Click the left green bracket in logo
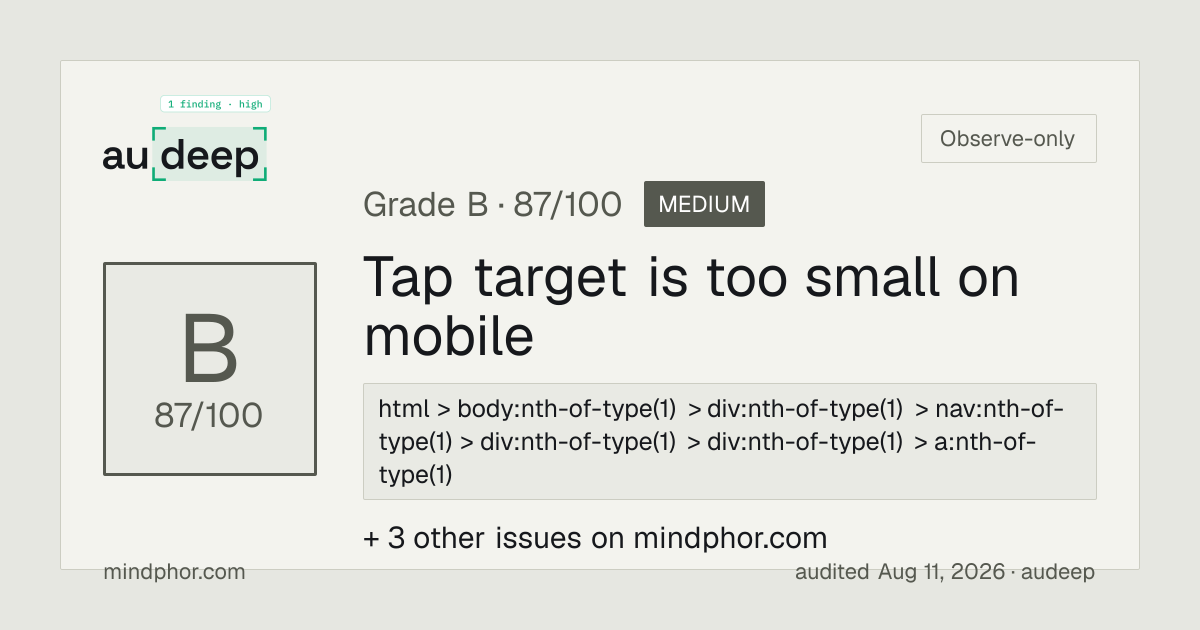This screenshot has width=1200, height=630. (157, 154)
